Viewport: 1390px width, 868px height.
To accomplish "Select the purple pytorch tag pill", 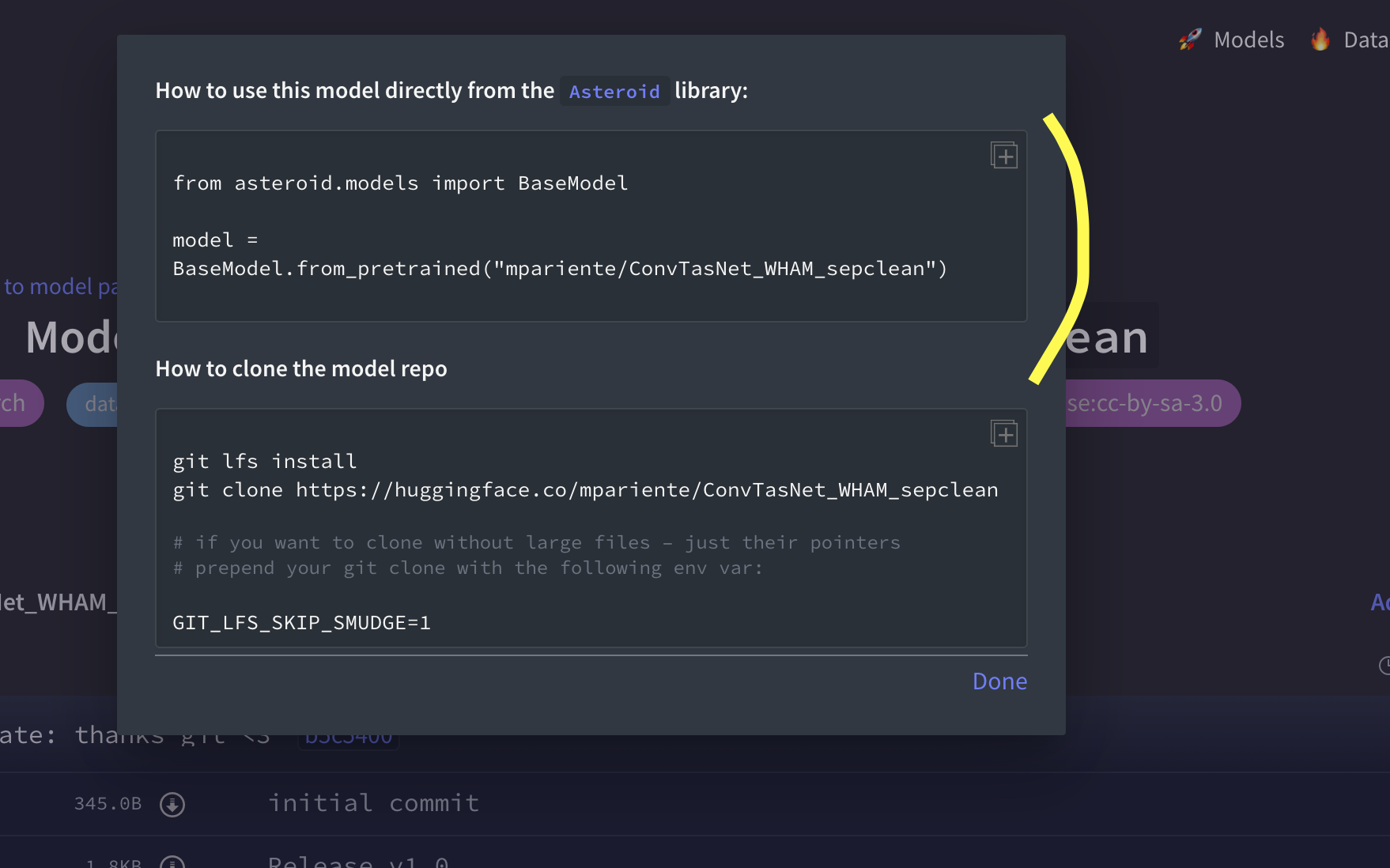I will click(x=21, y=403).
